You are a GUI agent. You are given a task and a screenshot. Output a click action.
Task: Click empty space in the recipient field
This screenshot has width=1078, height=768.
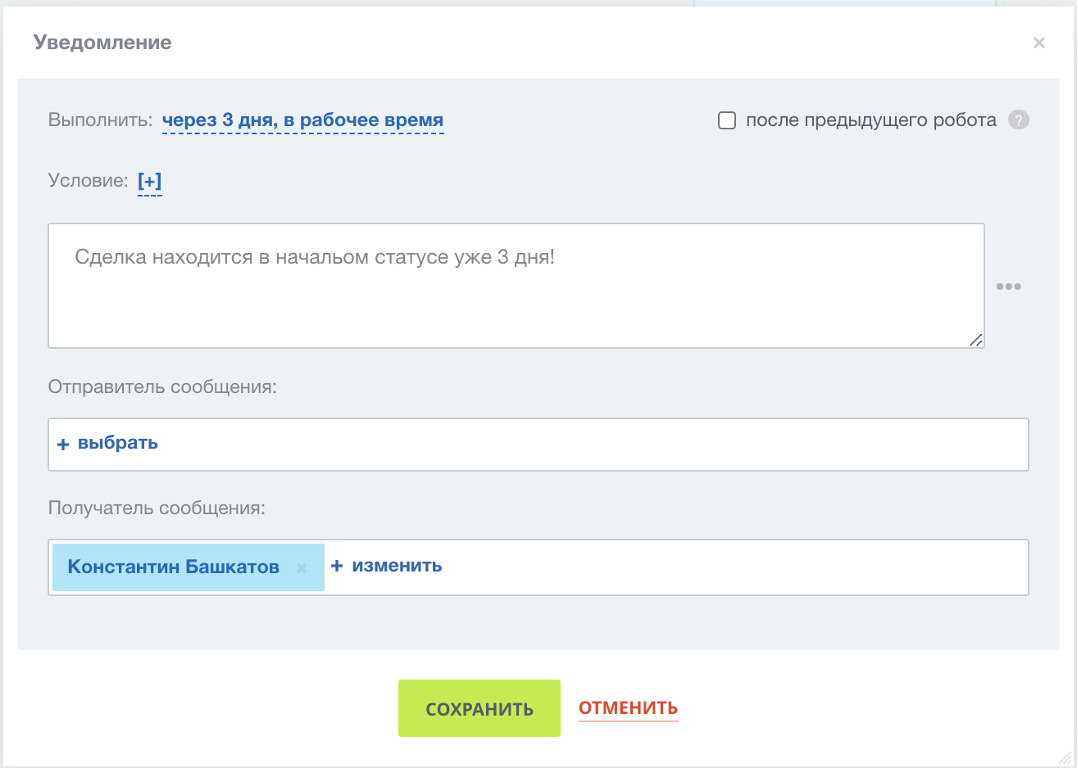[x=730, y=568]
